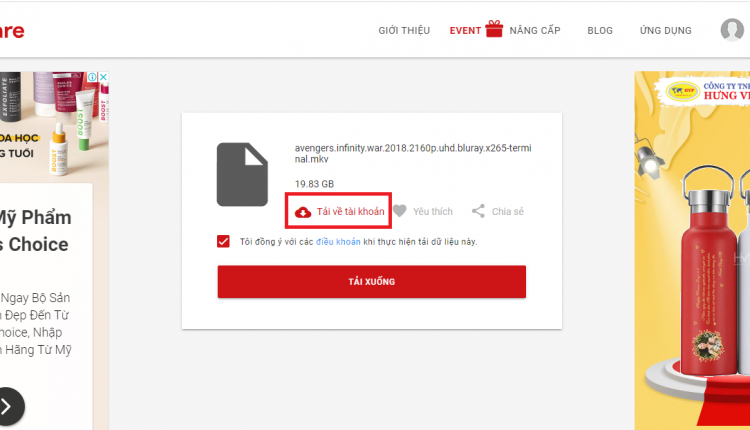This screenshot has height=430, width=750.
Task: Click Tải về tài khoản link
Action: (351, 211)
